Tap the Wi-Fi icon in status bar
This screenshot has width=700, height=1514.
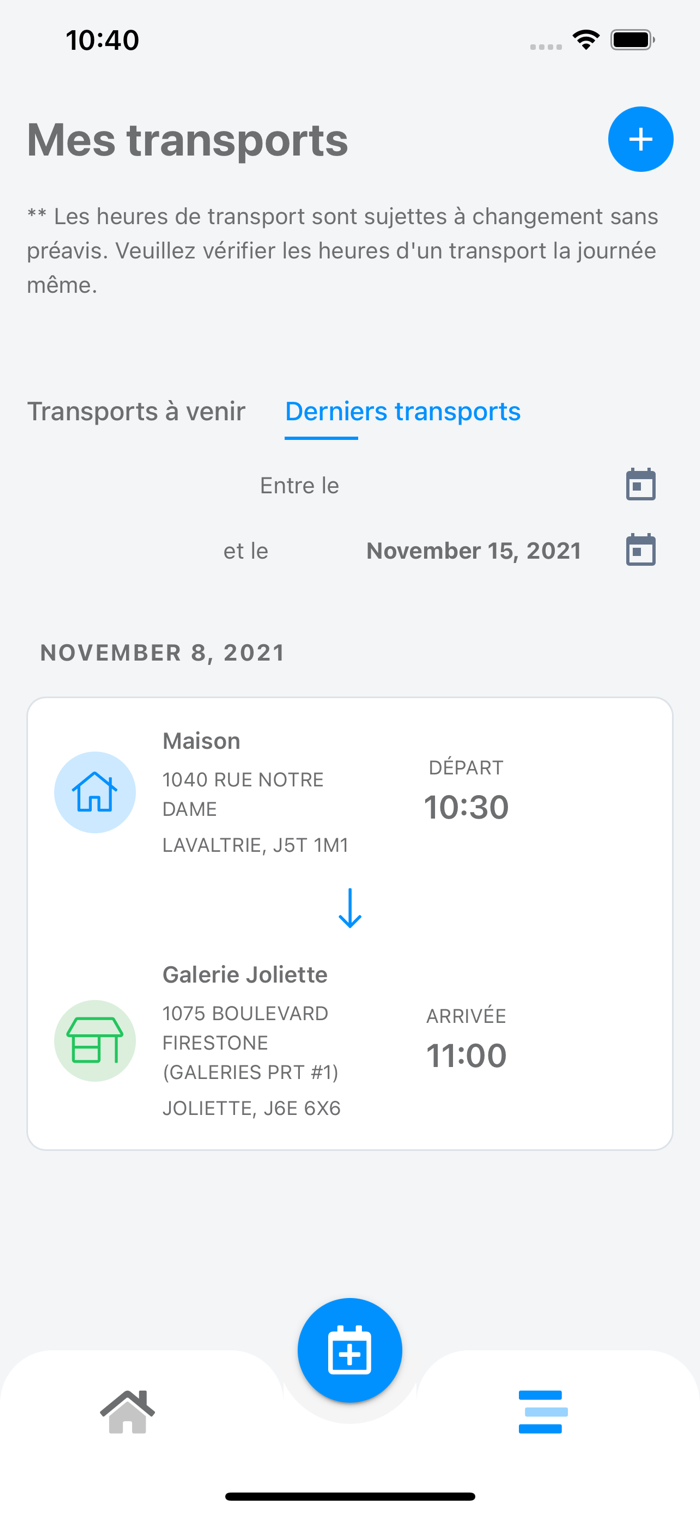586,40
